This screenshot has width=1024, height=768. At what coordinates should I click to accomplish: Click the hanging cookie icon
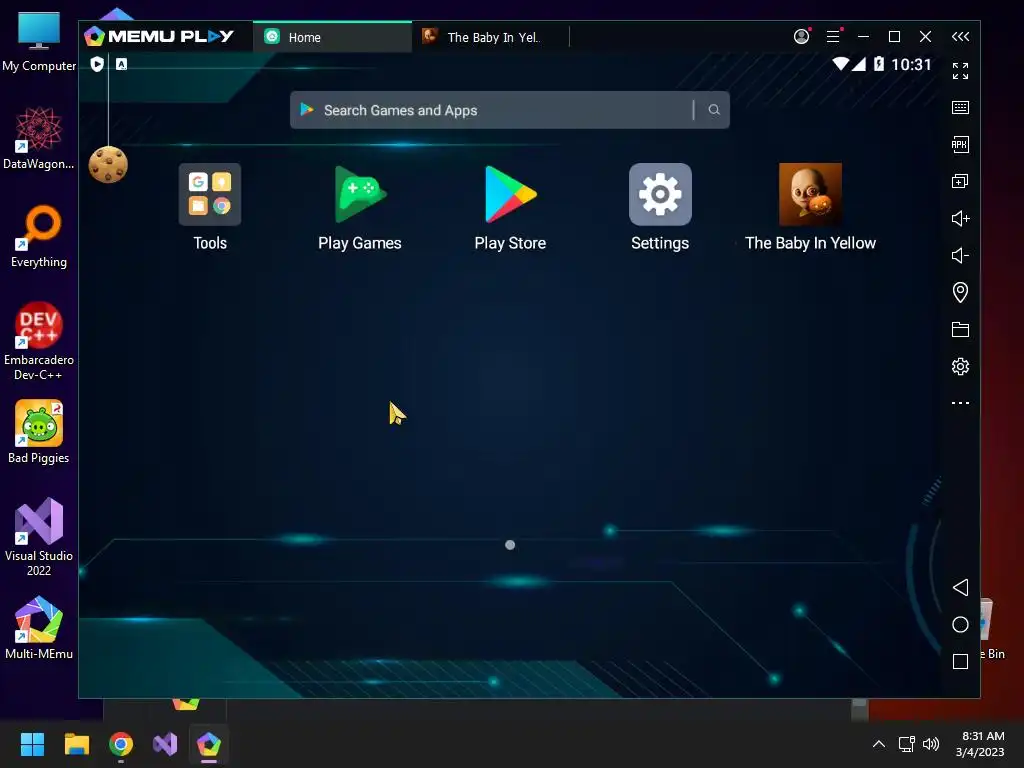[x=108, y=165]
